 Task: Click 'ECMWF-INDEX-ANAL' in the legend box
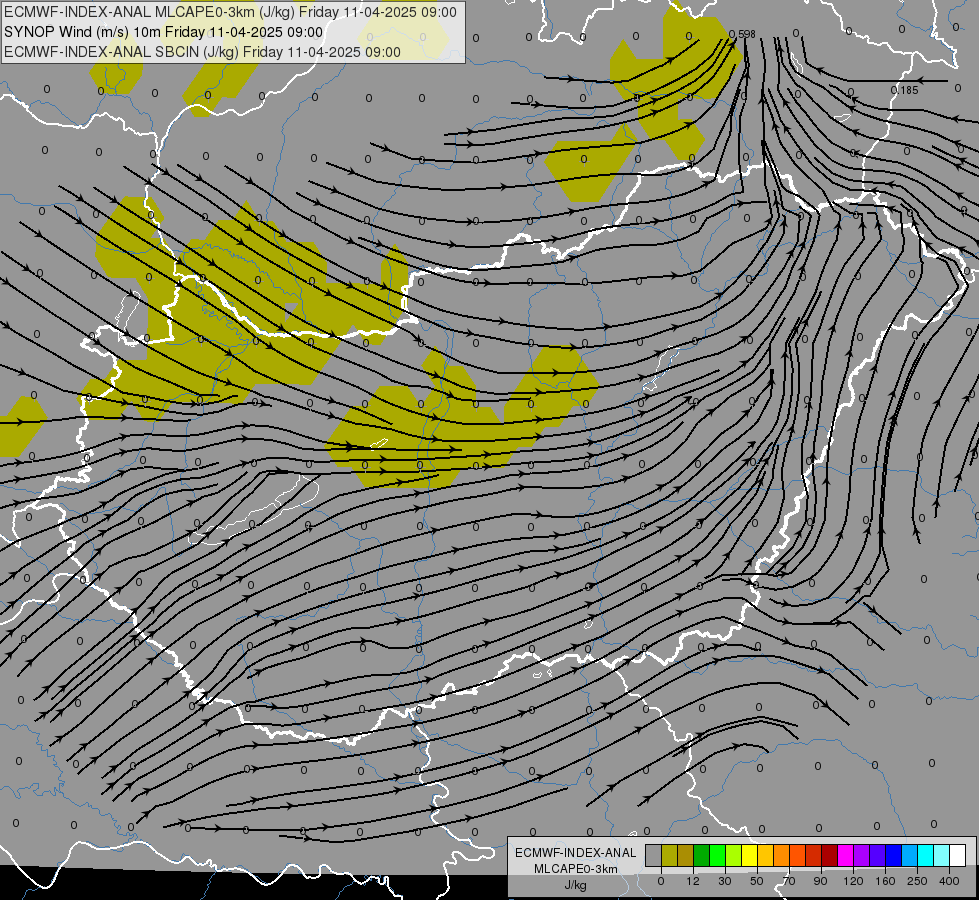pyautogui.click(x=576, y=853)
